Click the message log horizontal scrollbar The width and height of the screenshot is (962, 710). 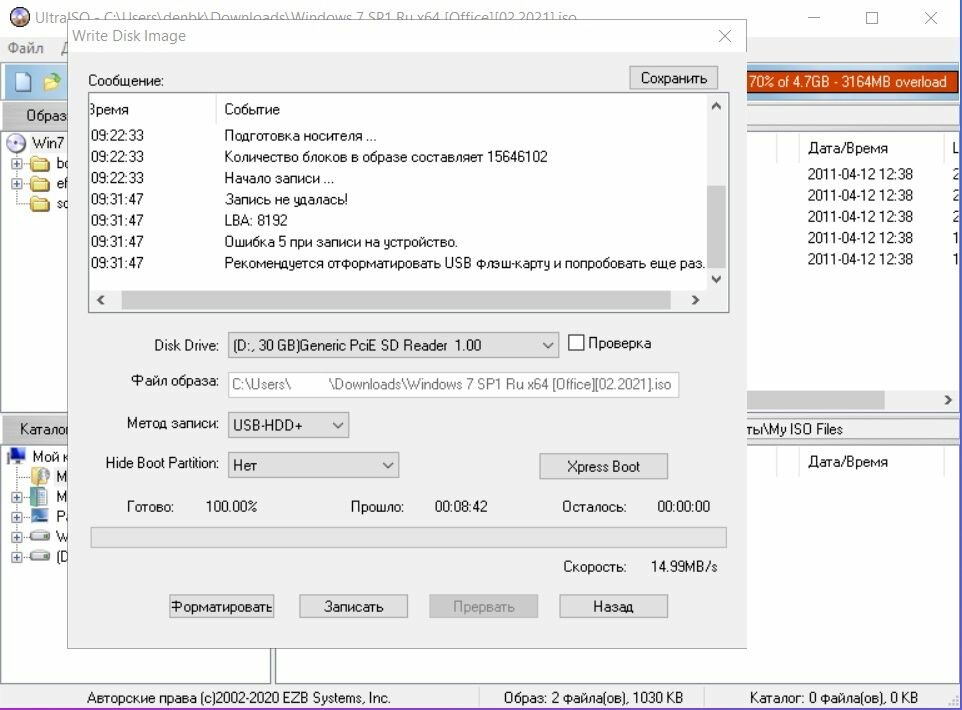396,300
